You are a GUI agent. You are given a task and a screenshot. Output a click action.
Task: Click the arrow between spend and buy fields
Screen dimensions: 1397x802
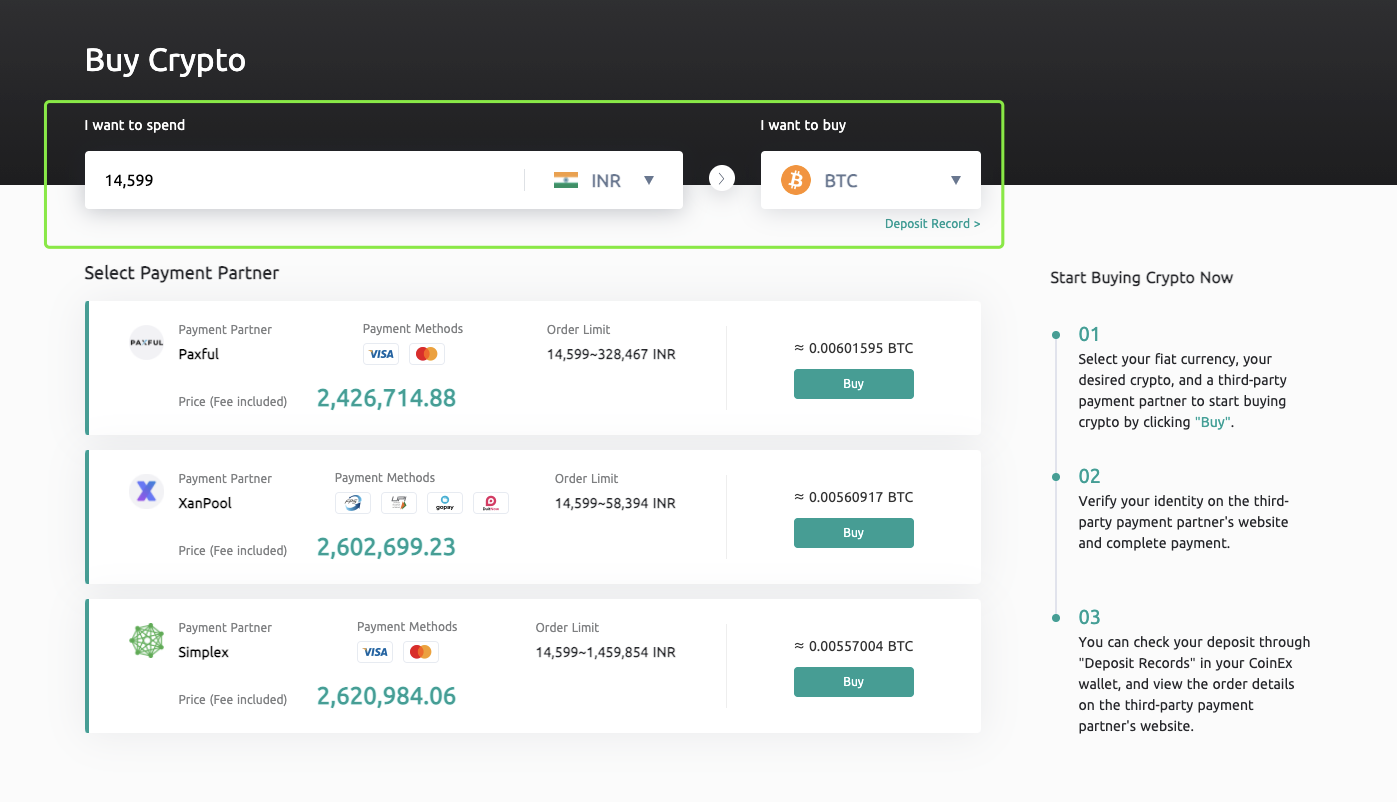coord(721,178)
